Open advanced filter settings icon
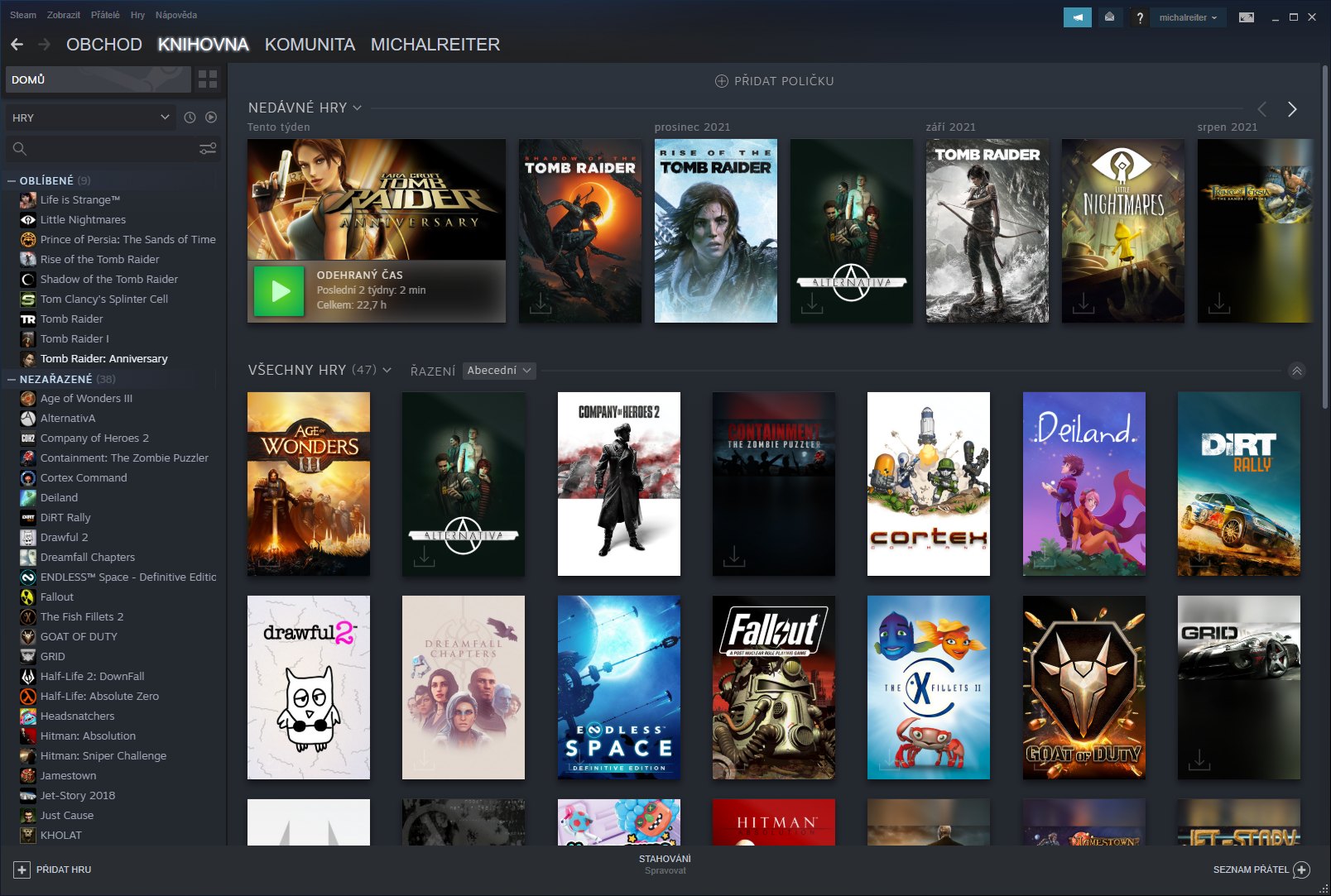The width and height of the screenshot is (1331, 896). click(208, 148)
